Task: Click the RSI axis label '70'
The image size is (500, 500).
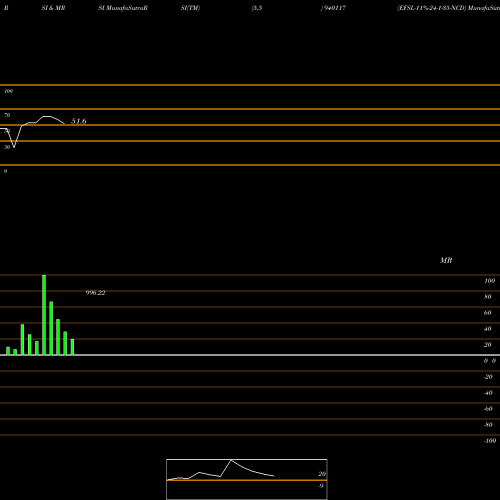Action: coord(7,115)
